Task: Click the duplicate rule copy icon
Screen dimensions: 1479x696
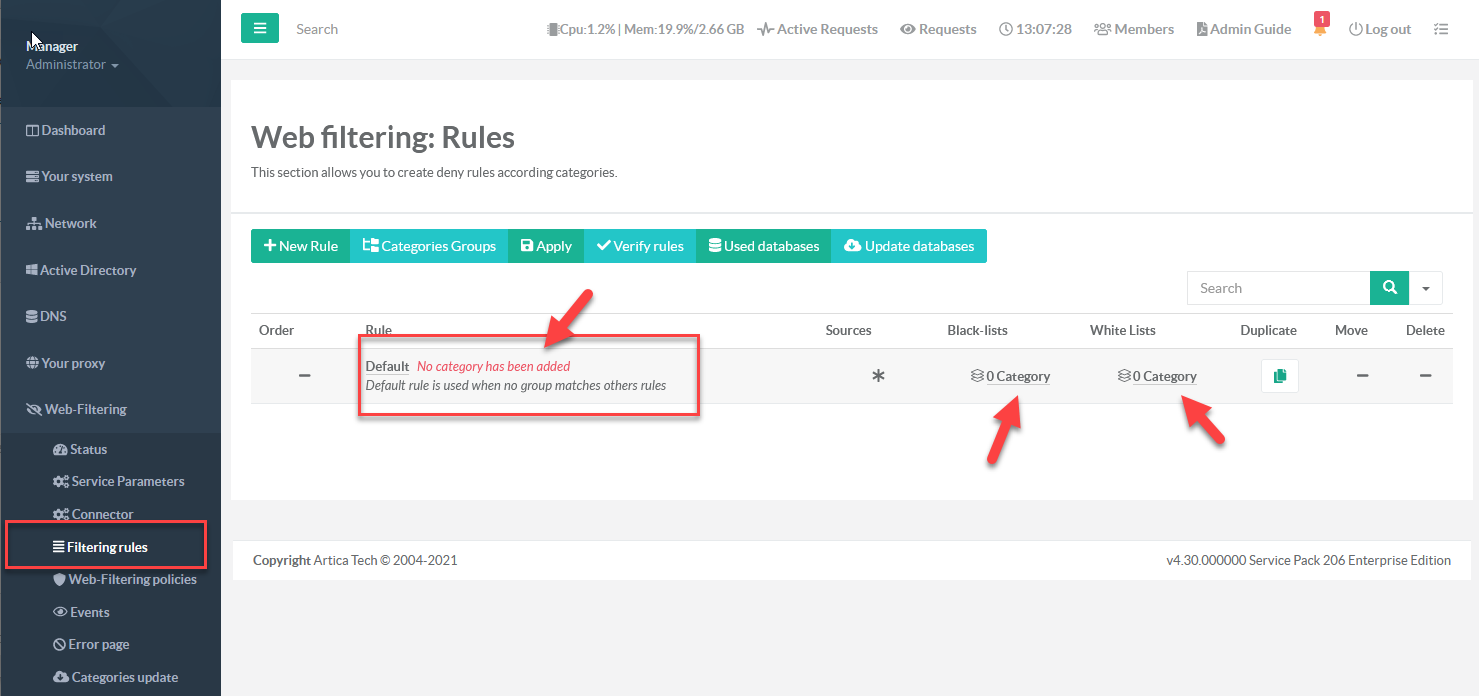Action: (1279, 376)
